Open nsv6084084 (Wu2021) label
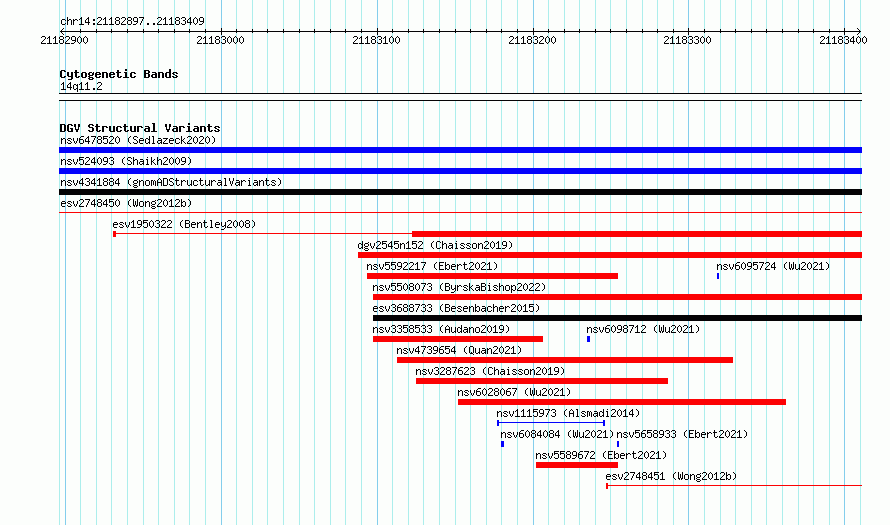This screenshot has width=890, height=525. tap(557, 434)
